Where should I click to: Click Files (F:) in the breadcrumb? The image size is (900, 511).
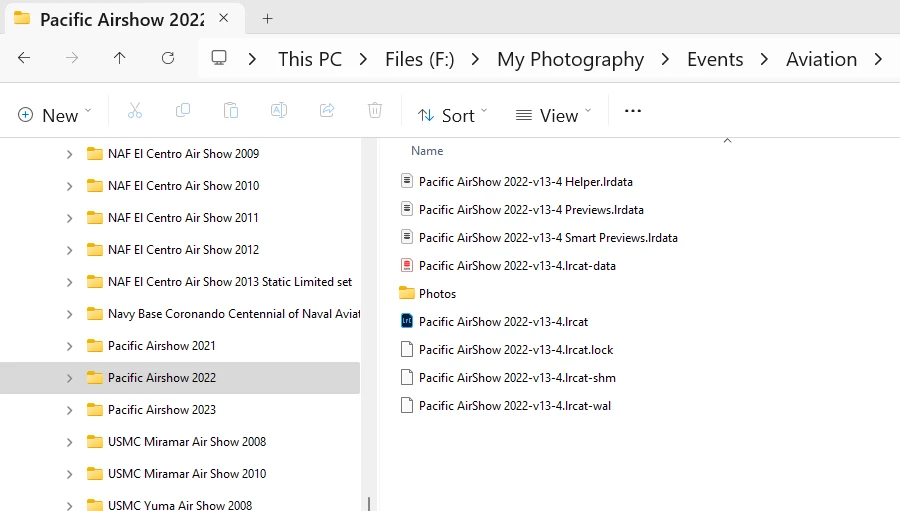tap(420, 59)
